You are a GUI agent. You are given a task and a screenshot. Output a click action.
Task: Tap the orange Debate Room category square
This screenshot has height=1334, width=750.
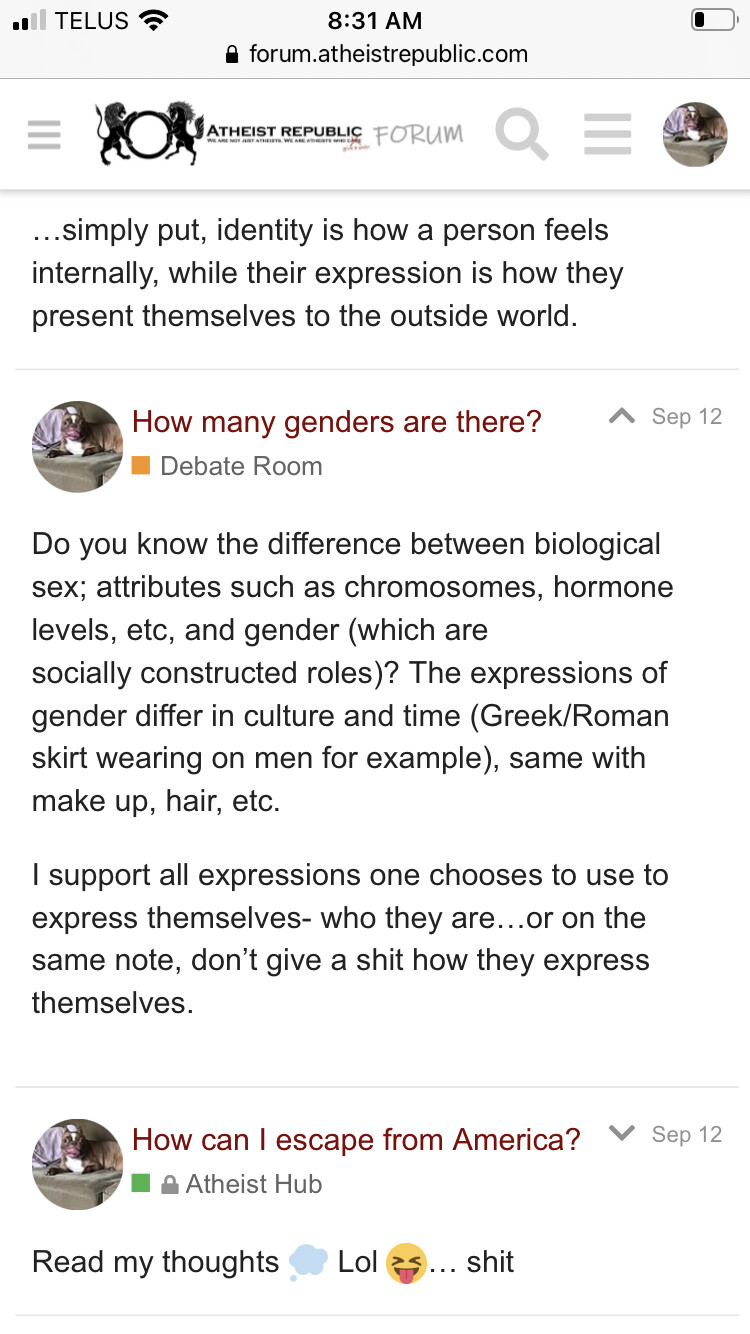tap(141, 465)
